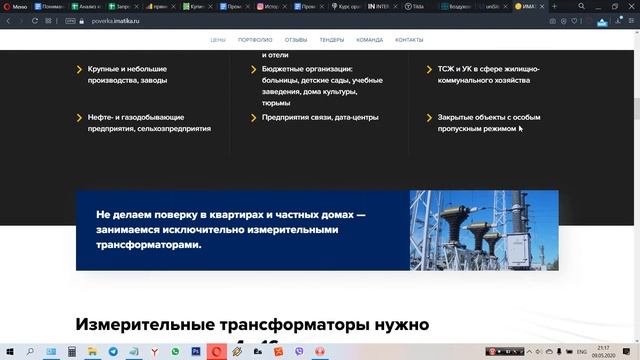Bookmark page with the heart icon
The height and width of the screenshot is (360, 640).
click(574, 21)
